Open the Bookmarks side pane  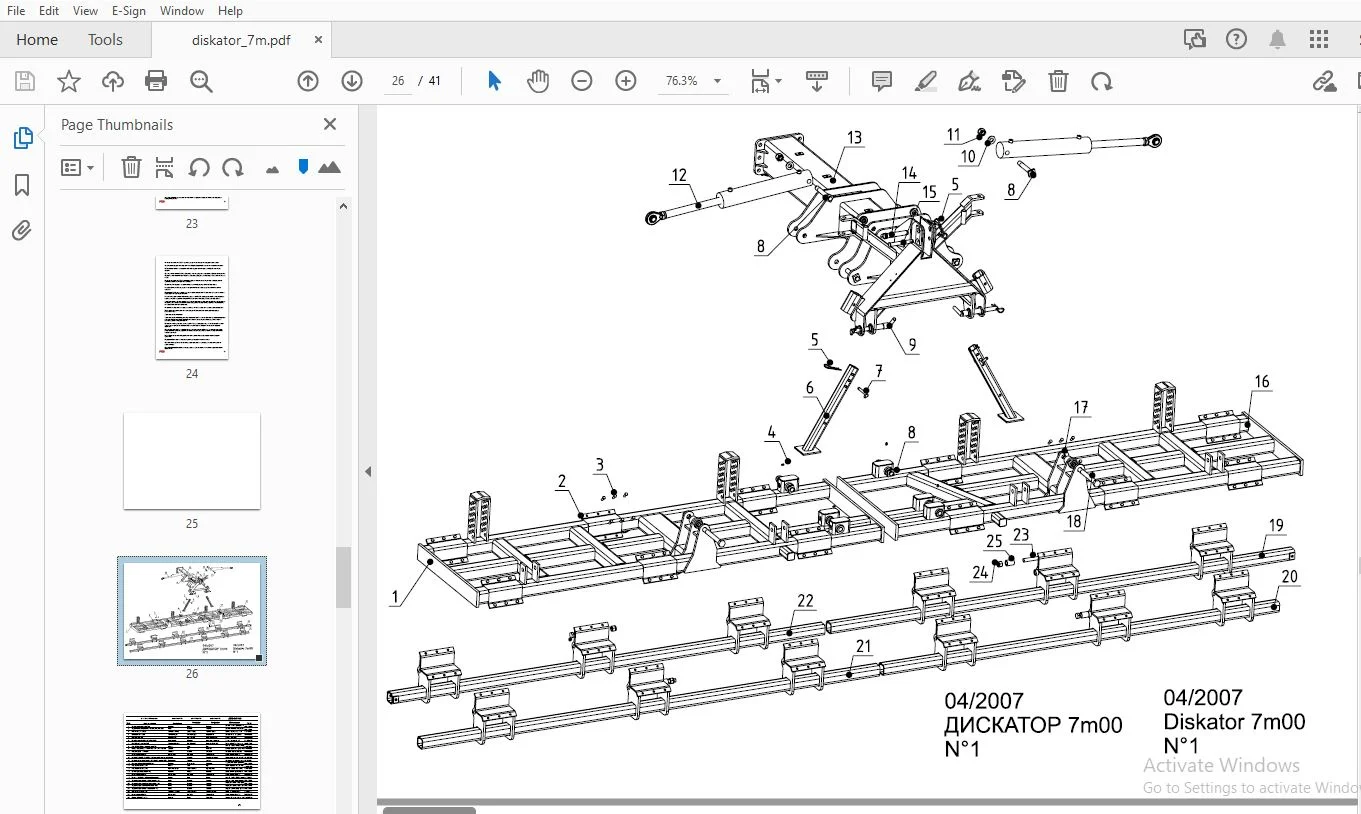click(22, 185)
